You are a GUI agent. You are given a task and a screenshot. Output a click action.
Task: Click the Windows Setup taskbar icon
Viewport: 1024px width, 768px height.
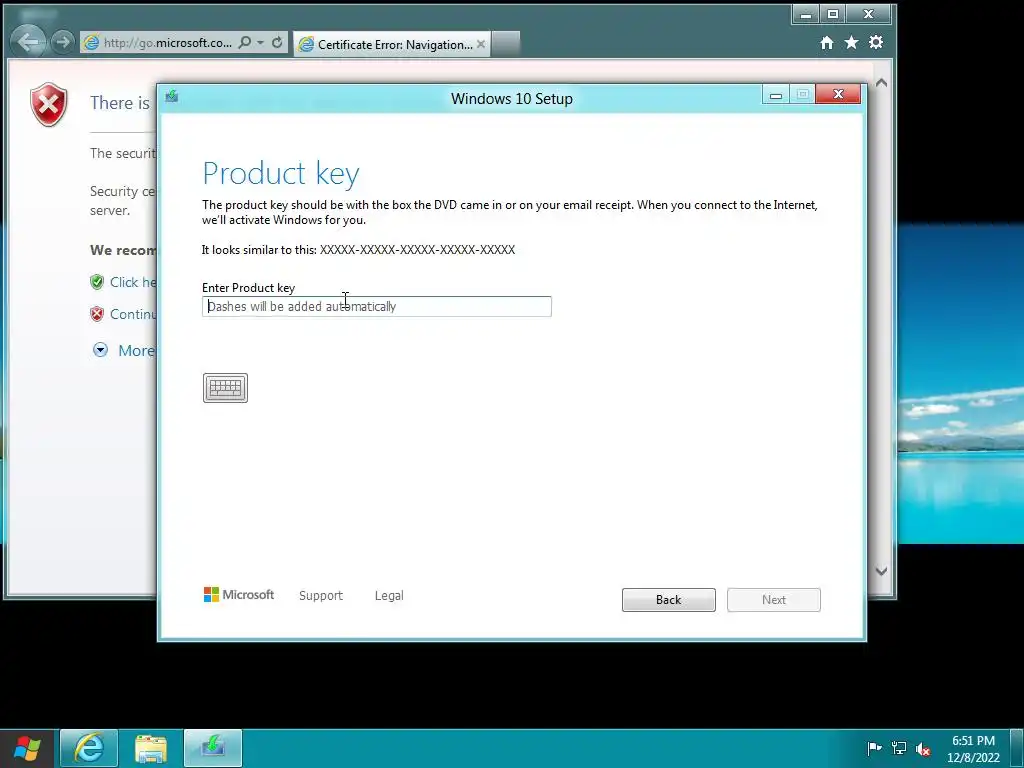point(213,748)
